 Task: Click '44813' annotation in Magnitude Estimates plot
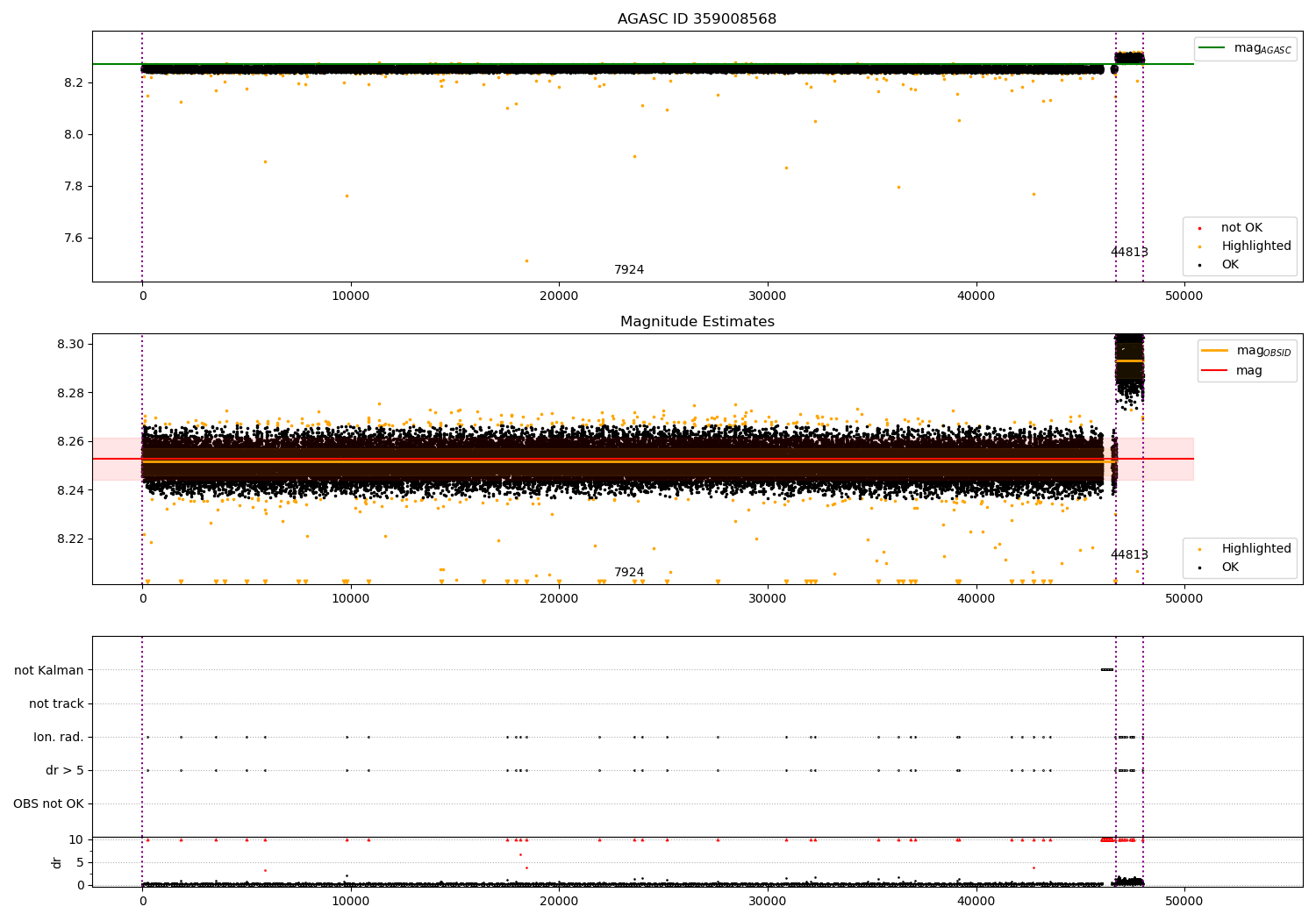1129,555
